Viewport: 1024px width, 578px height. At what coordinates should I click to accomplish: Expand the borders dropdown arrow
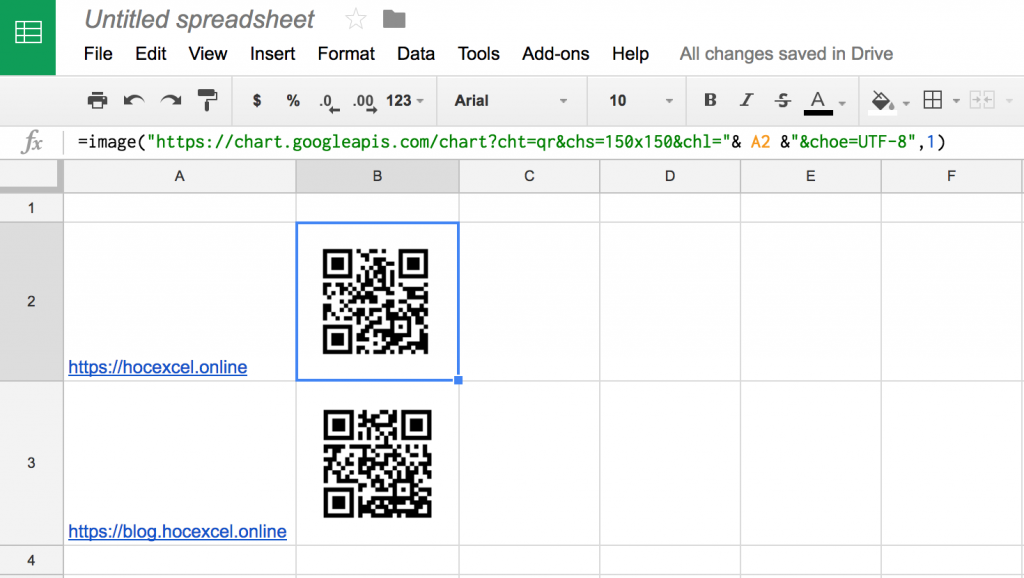[x=956, y=101]
